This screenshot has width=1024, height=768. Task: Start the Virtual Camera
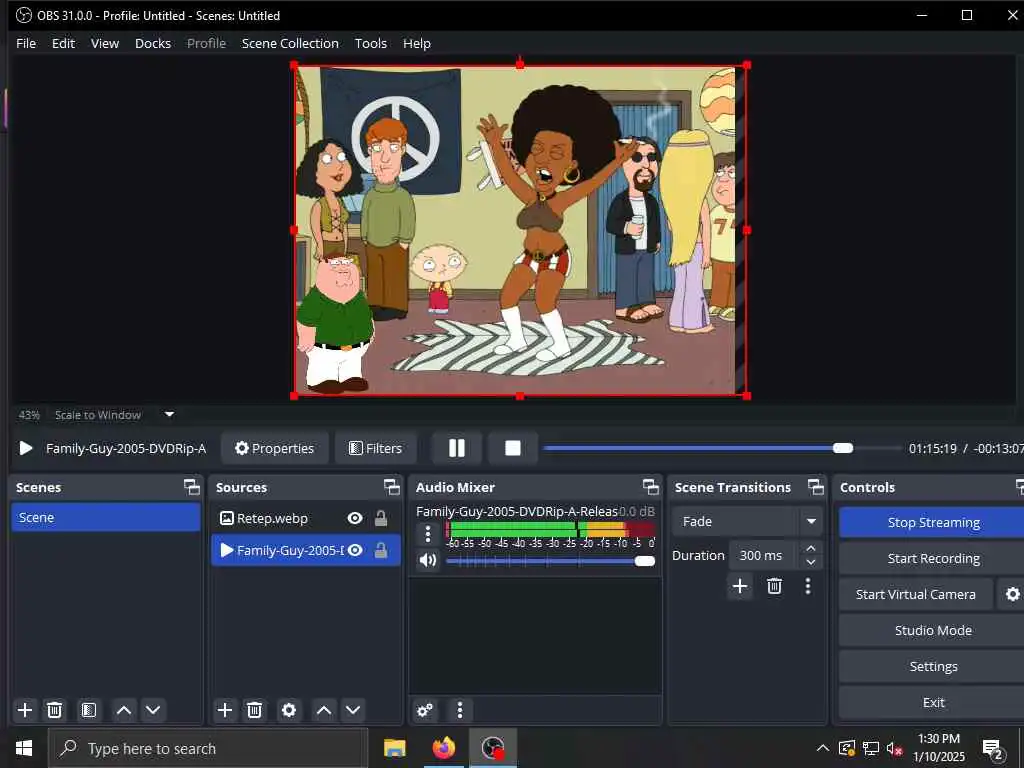pos(916,594)
